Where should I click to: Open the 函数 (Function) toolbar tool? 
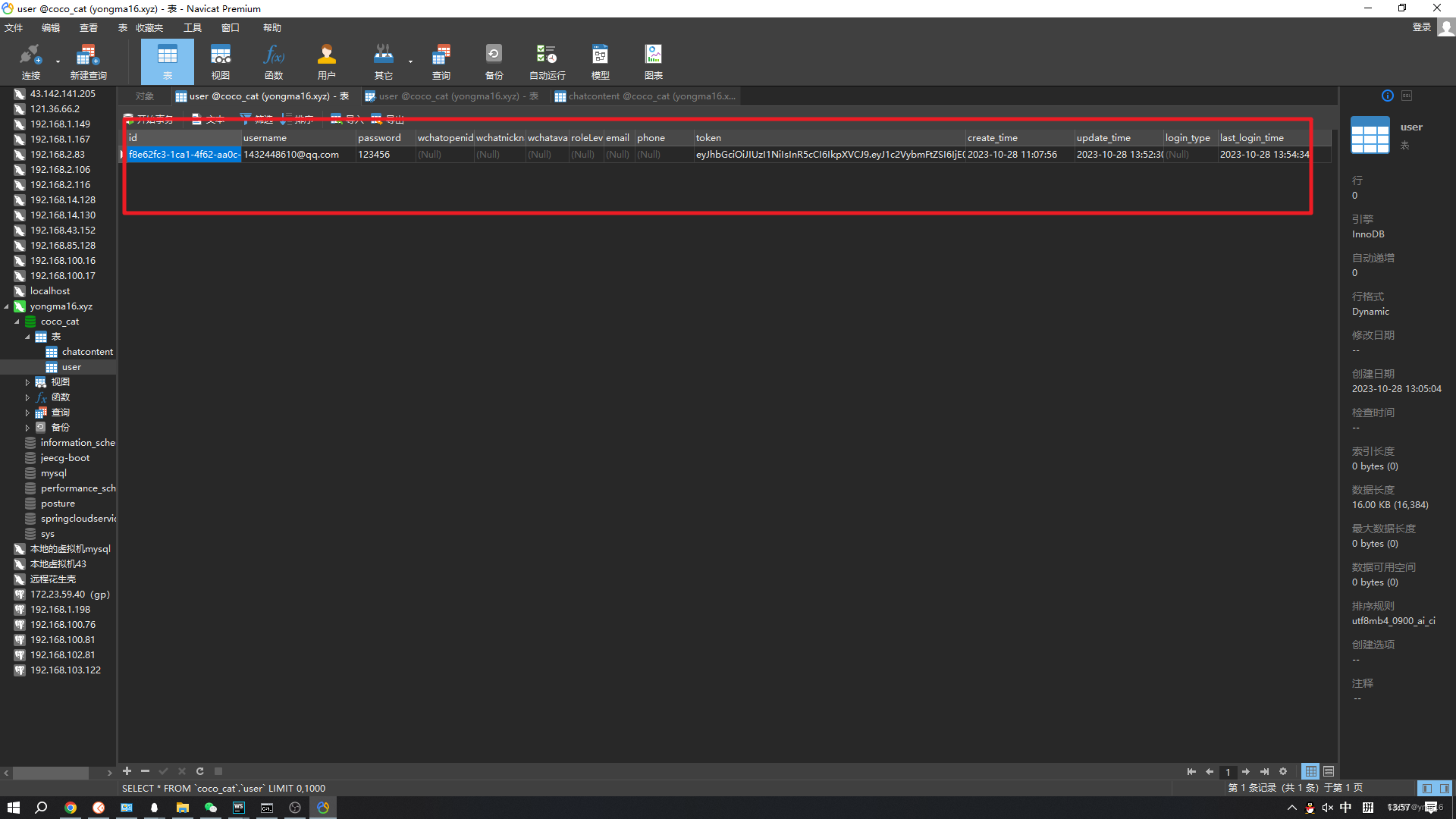click(274, 61)
